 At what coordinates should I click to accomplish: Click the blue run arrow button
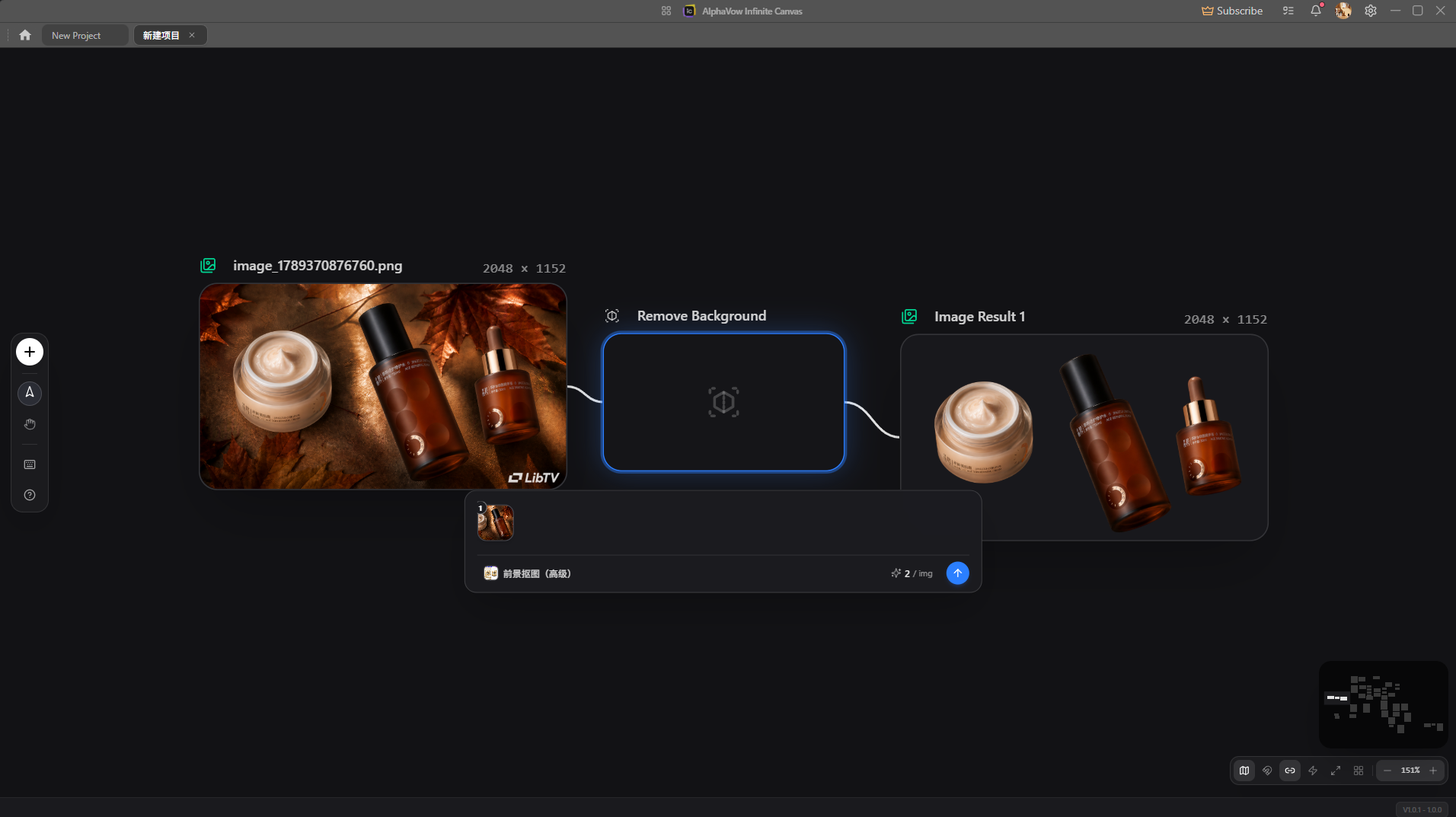click(x=958, y=573)
